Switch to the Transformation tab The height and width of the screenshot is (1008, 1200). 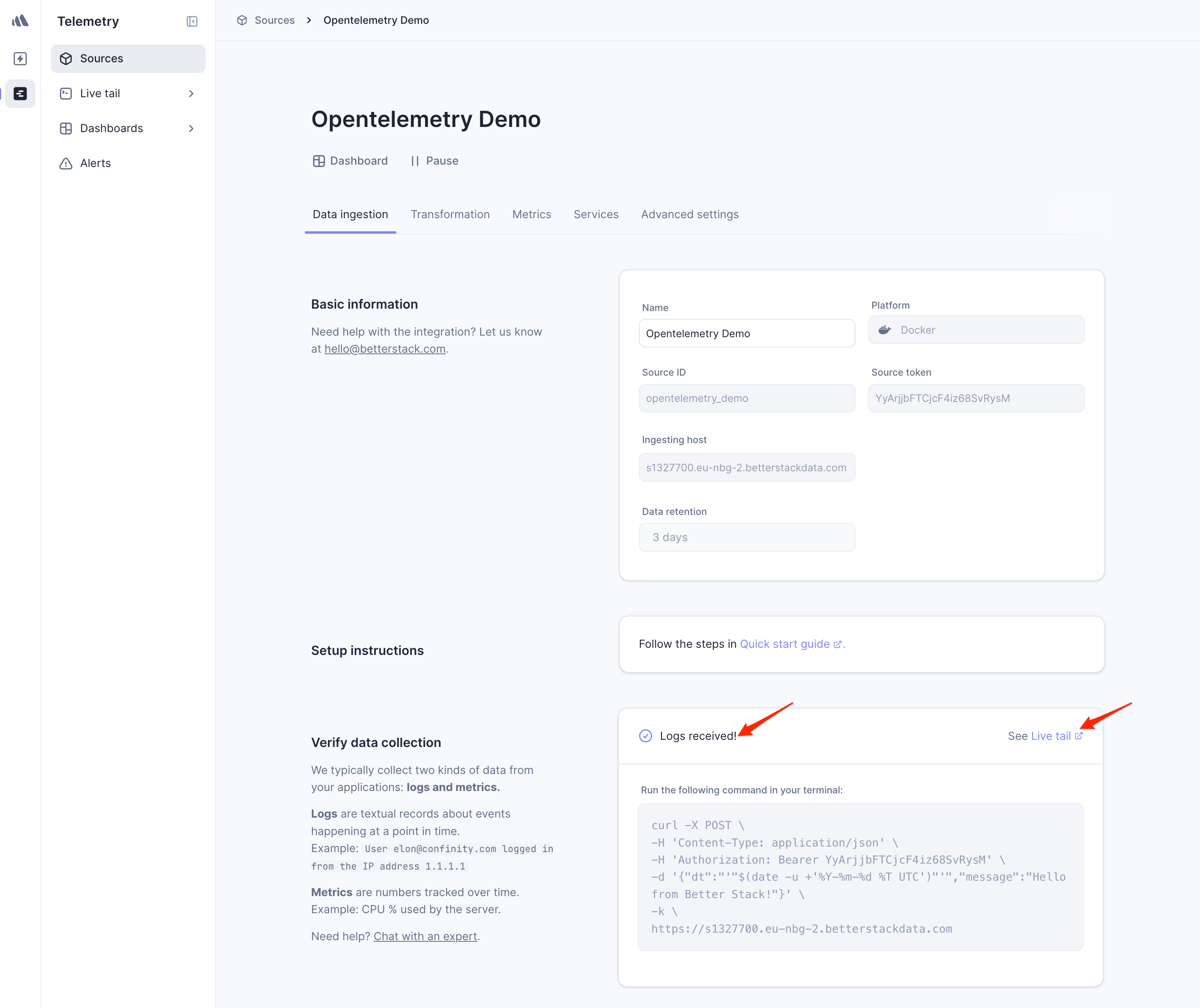[x=450, y=214]
